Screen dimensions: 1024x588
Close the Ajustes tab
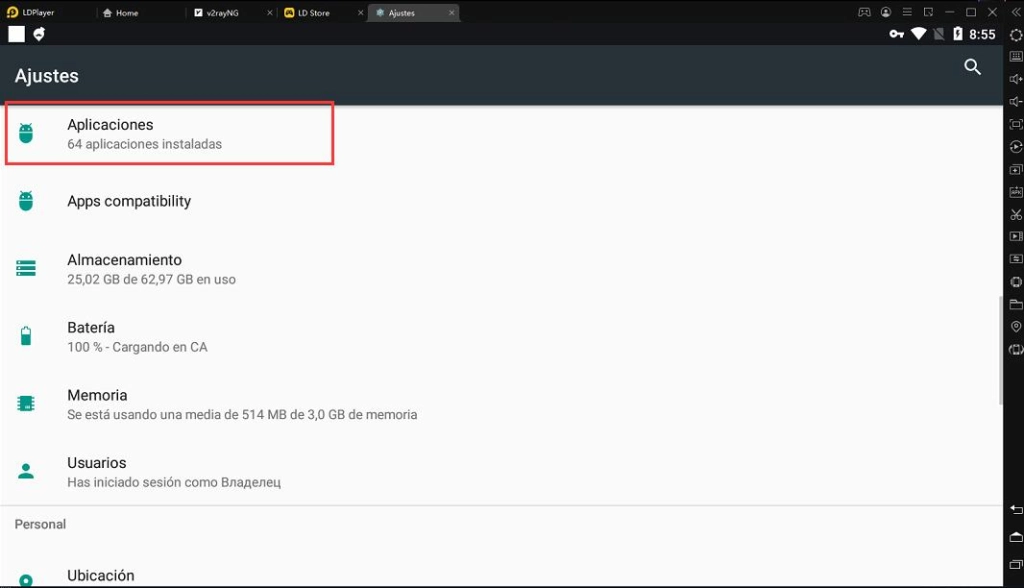tap(451, 12)
